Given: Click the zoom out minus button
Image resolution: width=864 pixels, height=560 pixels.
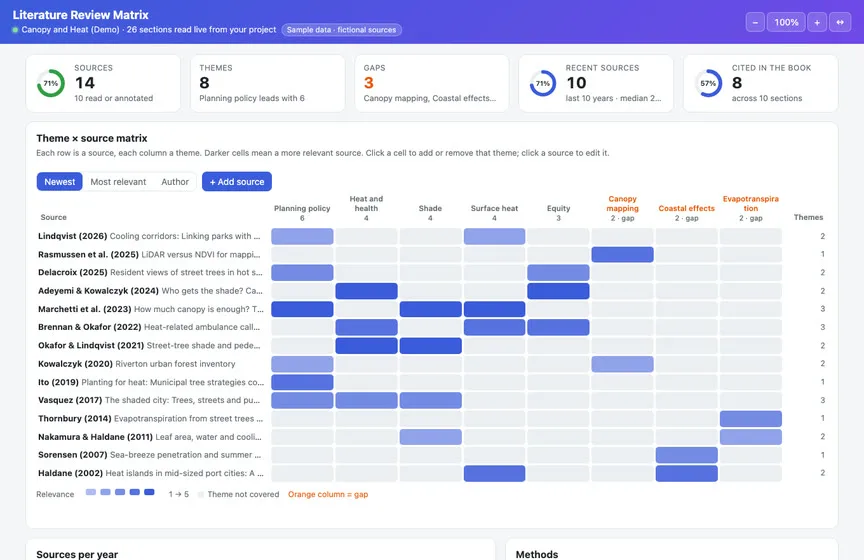Looking at the screenshot, I should [x=755, y=23].
